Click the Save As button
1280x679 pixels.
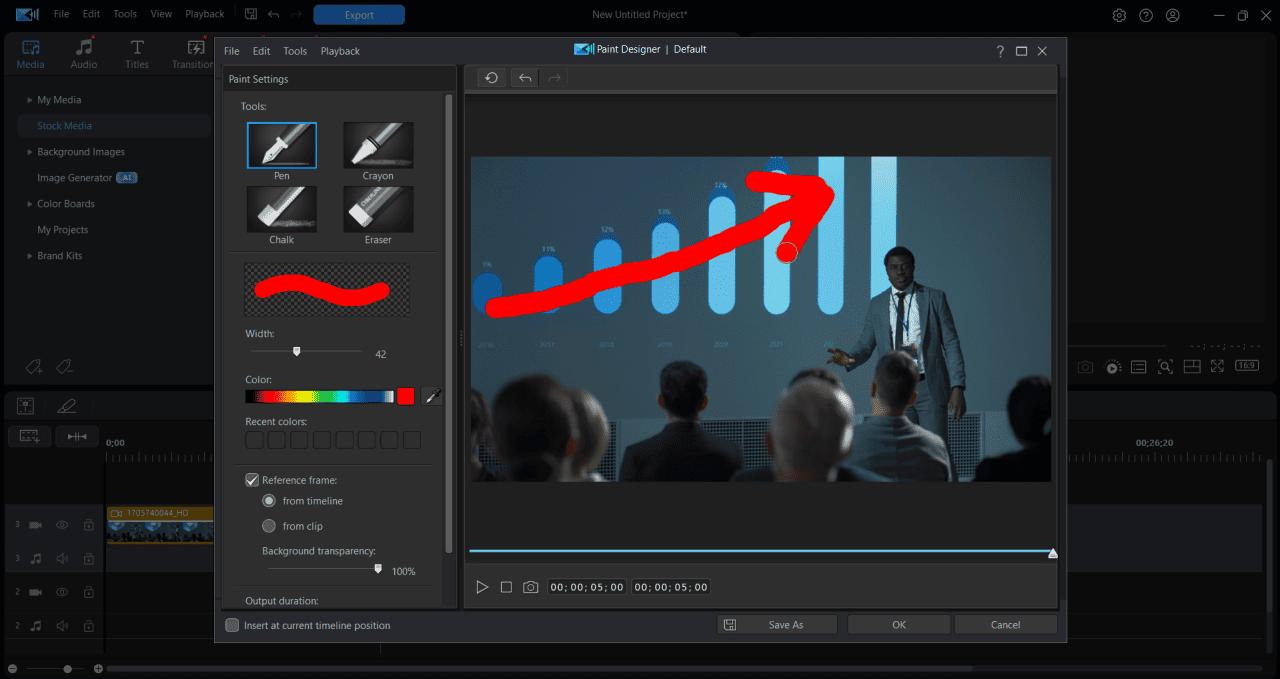pyautogui.click(x=777, y=624)
